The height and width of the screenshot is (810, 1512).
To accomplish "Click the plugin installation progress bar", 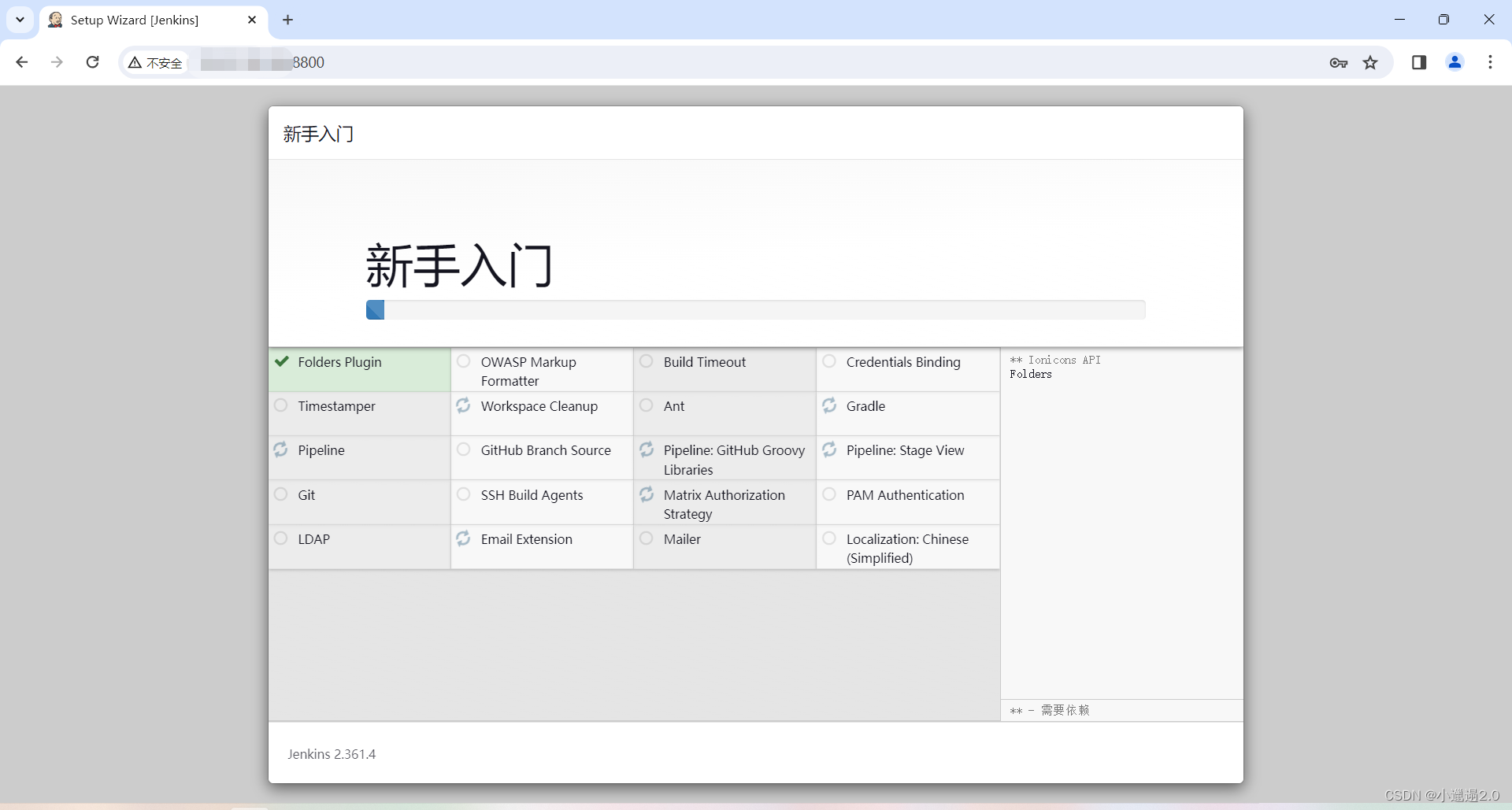I will pos(755,309).
